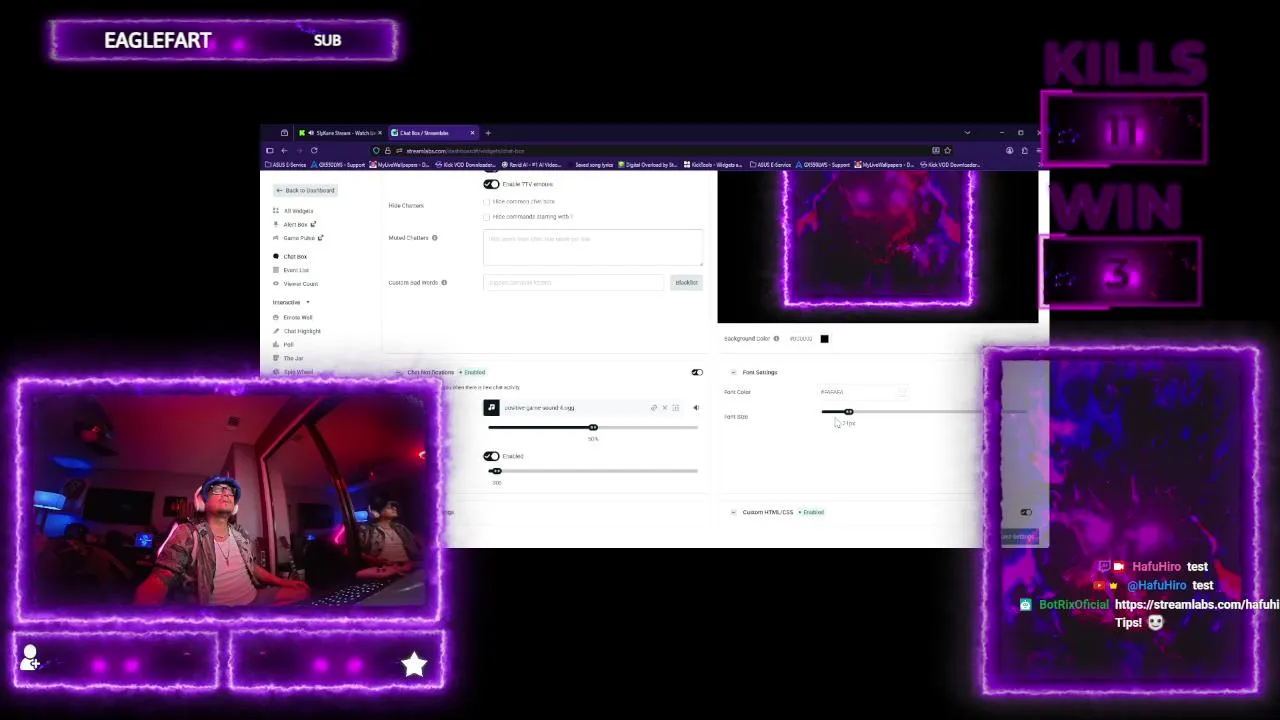Open media library icon for sound file
1280x720 pixels.
click(675, 408)
